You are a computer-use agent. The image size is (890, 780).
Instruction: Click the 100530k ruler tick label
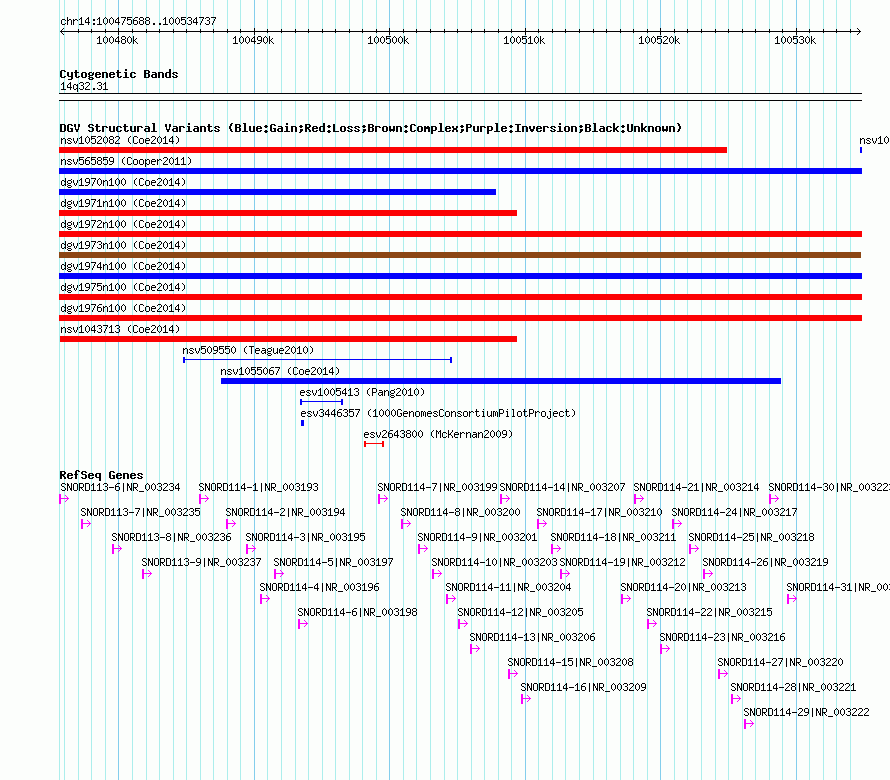click(795, 40)
